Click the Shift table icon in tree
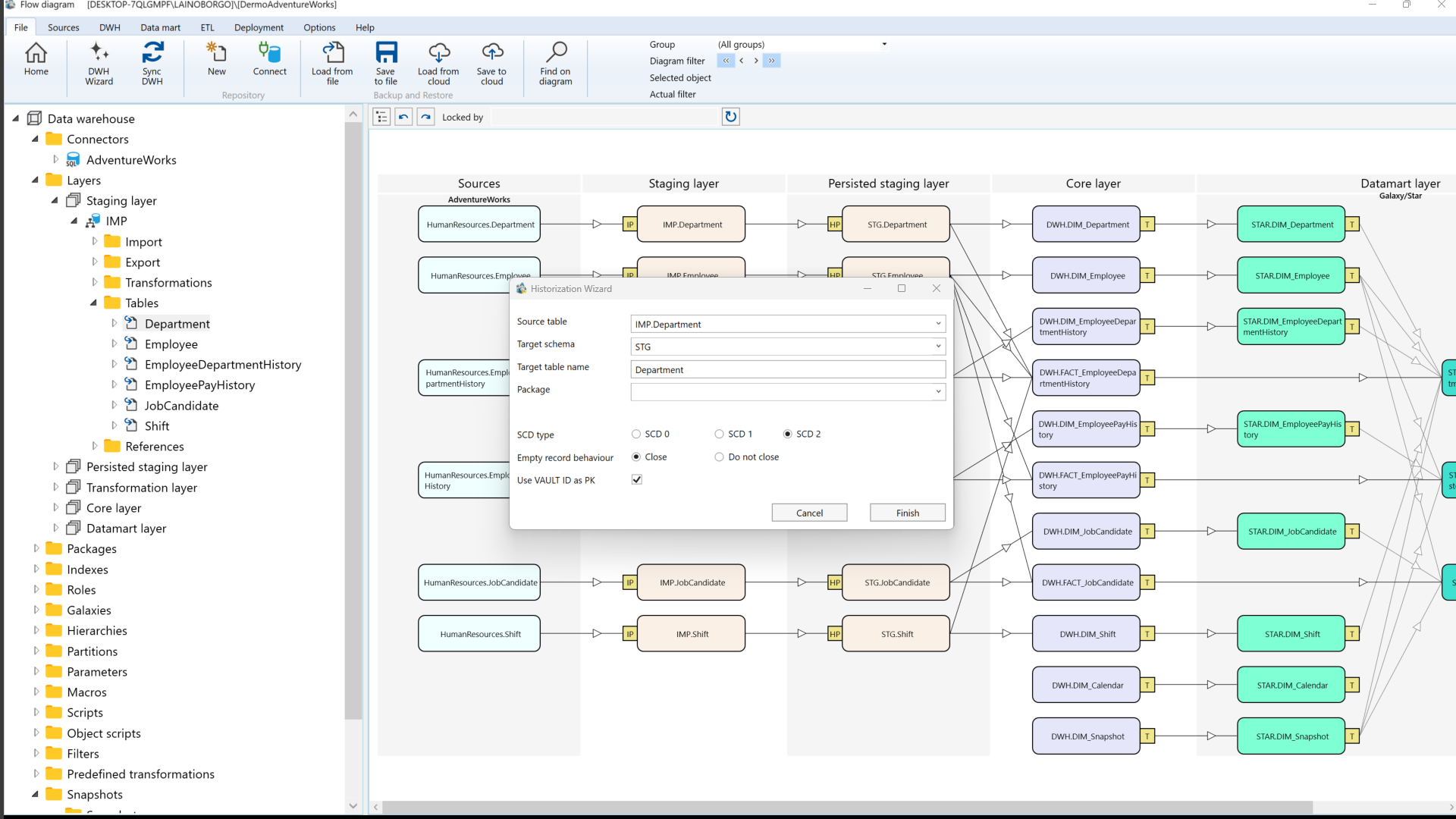Image resolution: width=1456 pixels, height=819 pixels. click(131, 425)
